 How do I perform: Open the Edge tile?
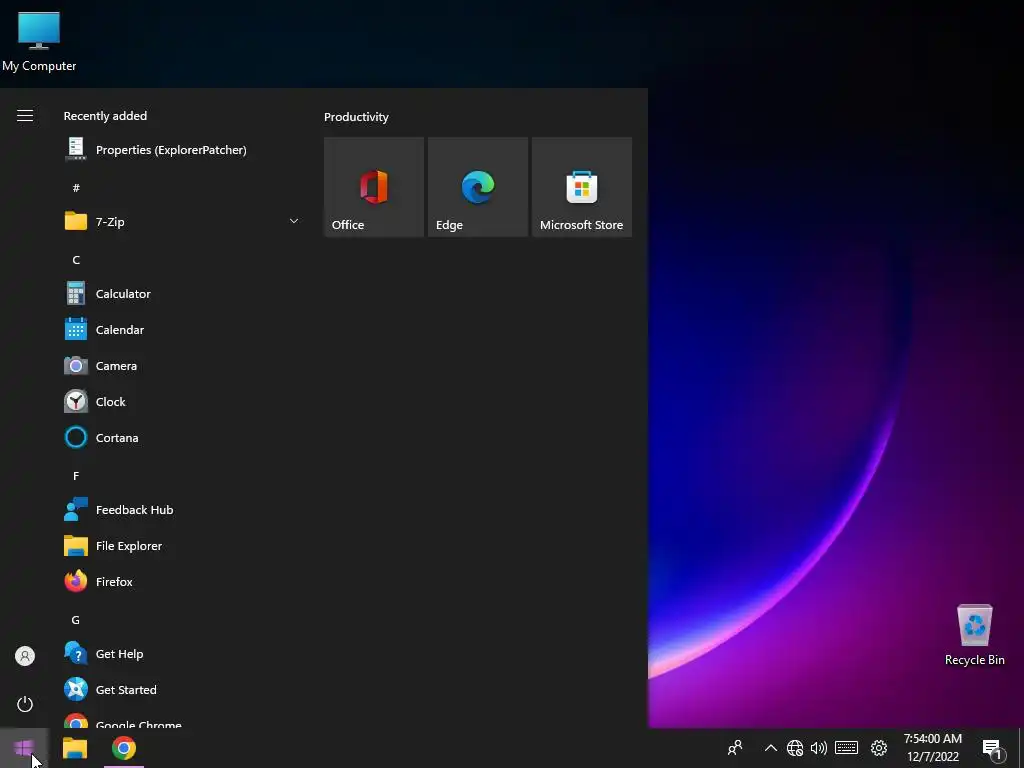point(477,187)
